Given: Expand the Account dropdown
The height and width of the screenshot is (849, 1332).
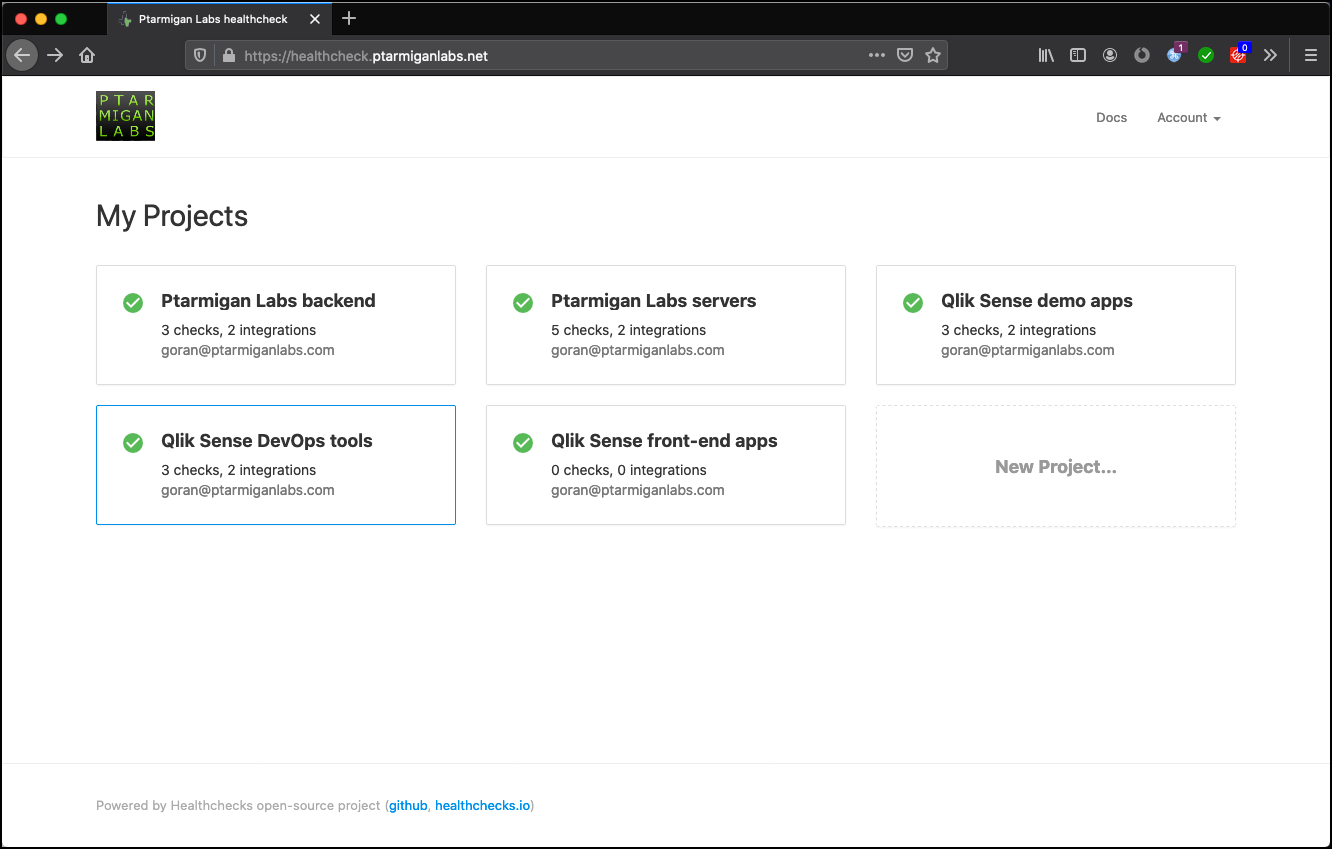Looking at the screenshot, I should click(x=1189, y=117).
